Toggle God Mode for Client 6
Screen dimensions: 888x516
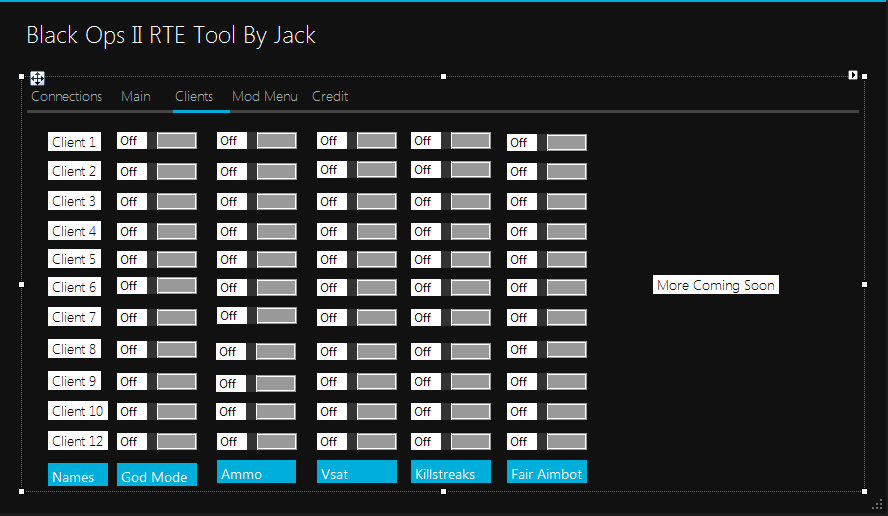(x=157, y=285)
